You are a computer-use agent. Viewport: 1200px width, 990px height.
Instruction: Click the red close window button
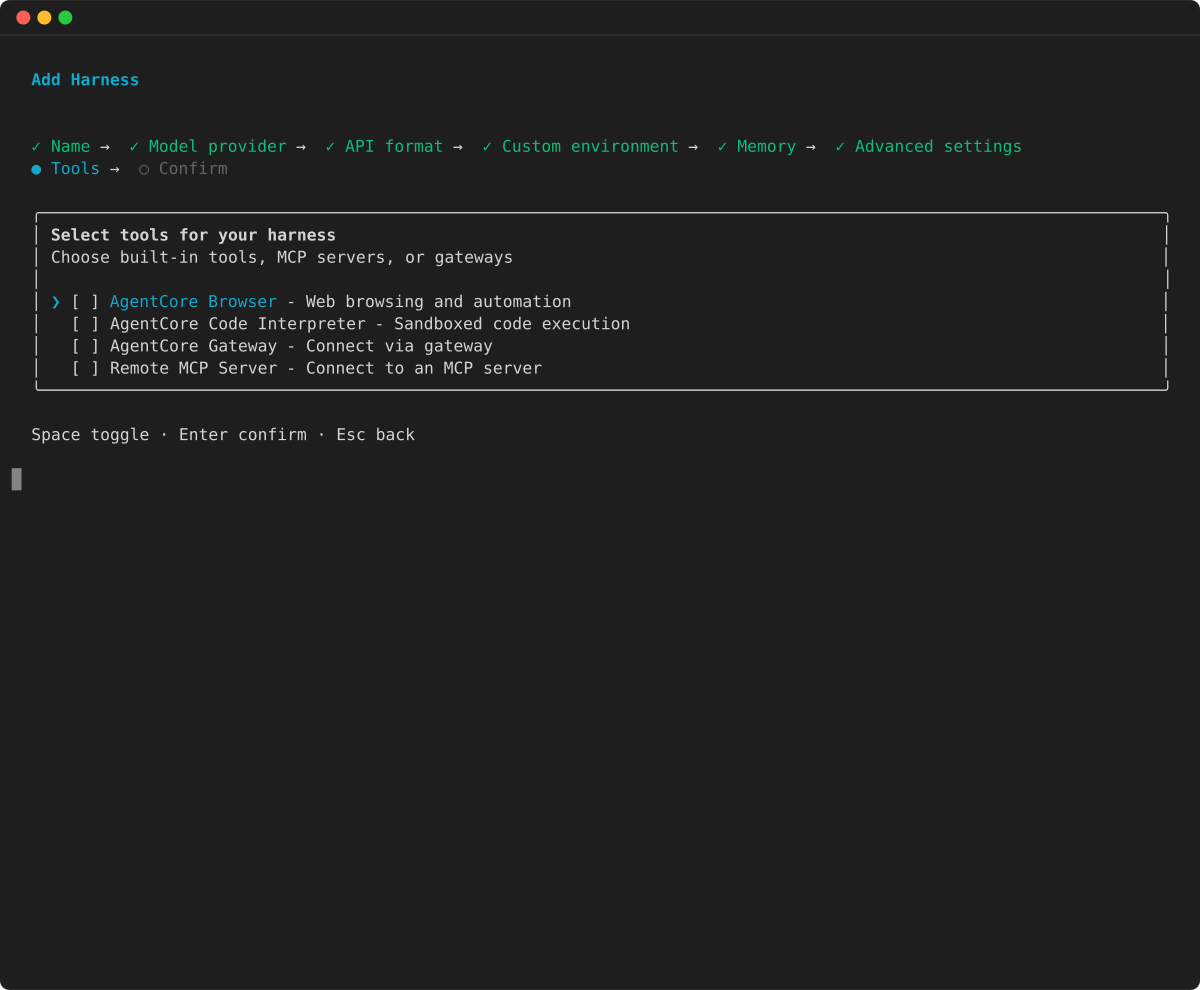(x=23, y=17)
